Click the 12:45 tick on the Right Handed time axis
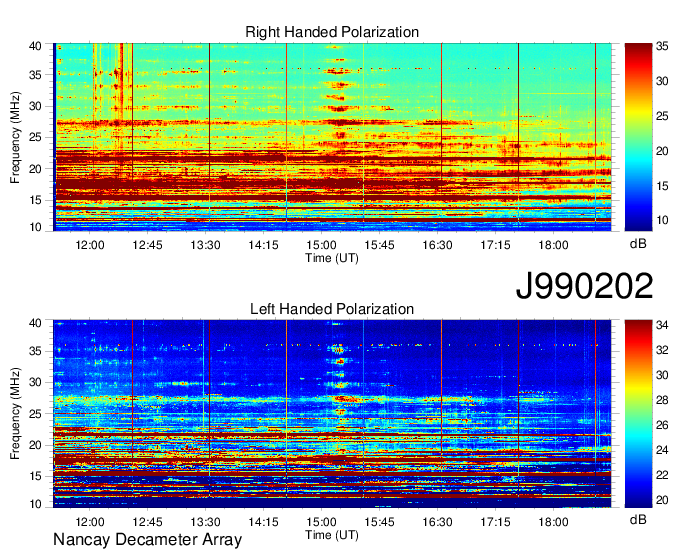This screenshot has height=552, width=680. coord(147,245)
